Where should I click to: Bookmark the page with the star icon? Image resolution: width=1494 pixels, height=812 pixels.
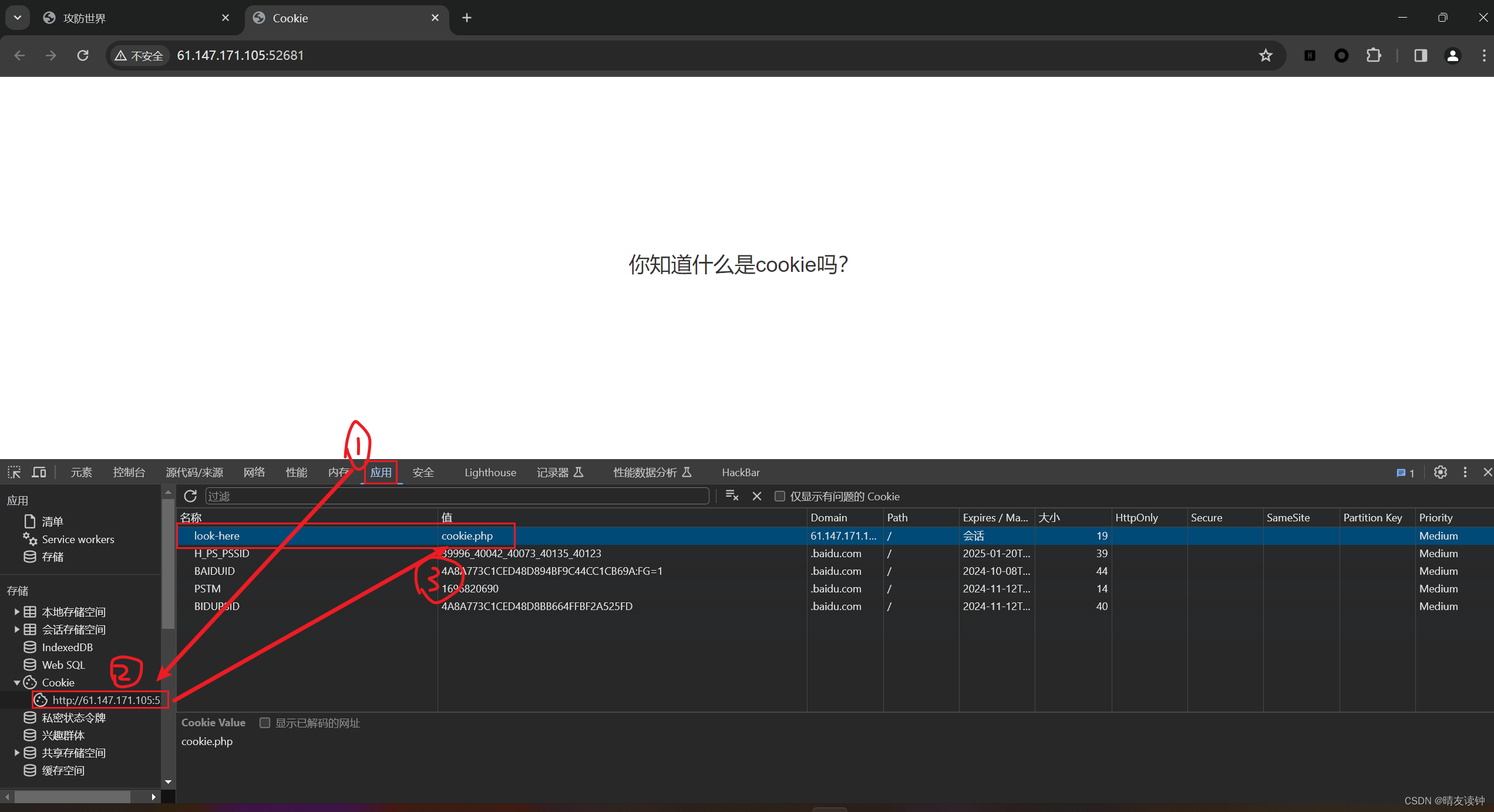1266,55
